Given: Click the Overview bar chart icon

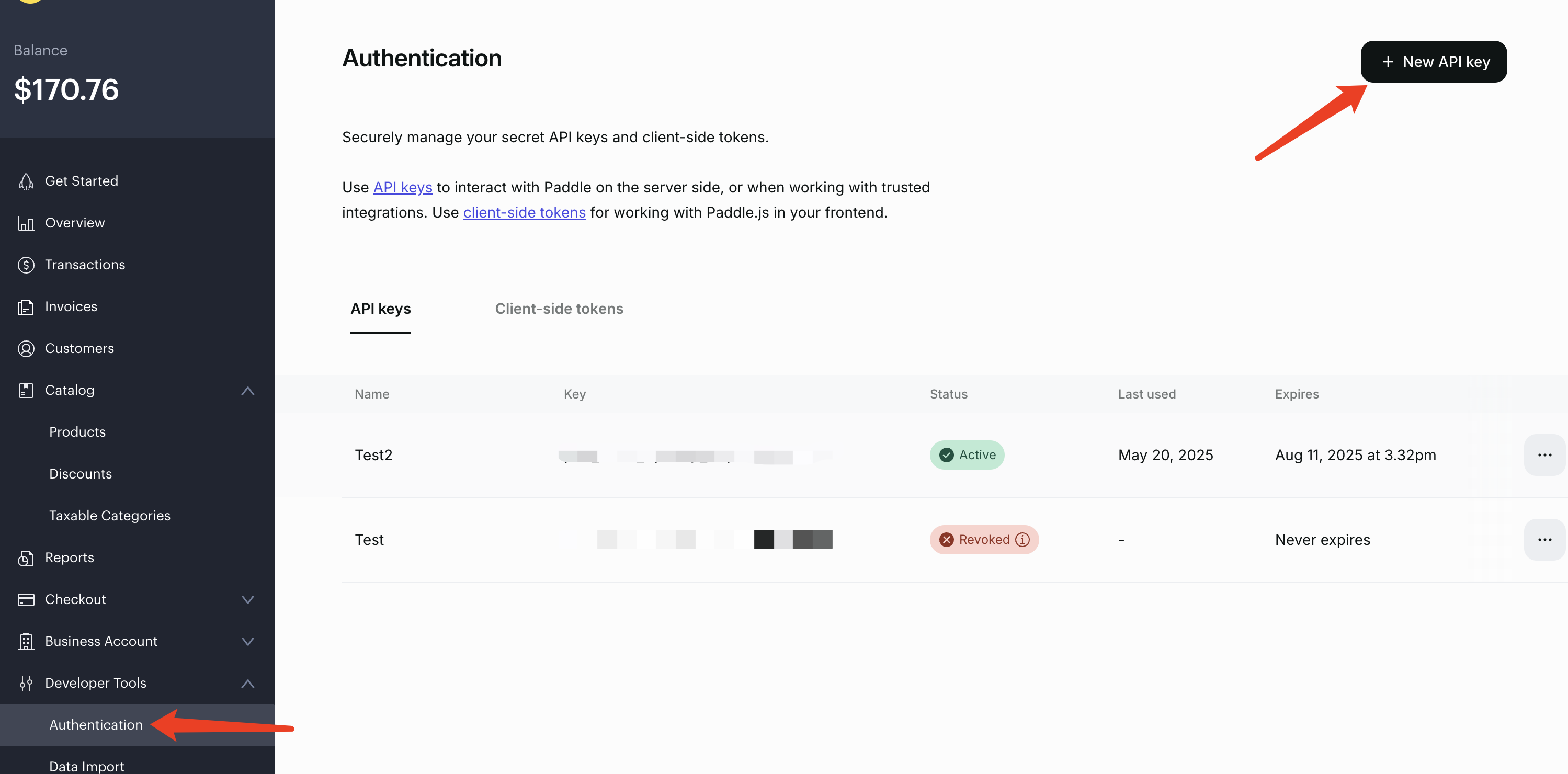Looking at the screenshot, I should 26,223.
